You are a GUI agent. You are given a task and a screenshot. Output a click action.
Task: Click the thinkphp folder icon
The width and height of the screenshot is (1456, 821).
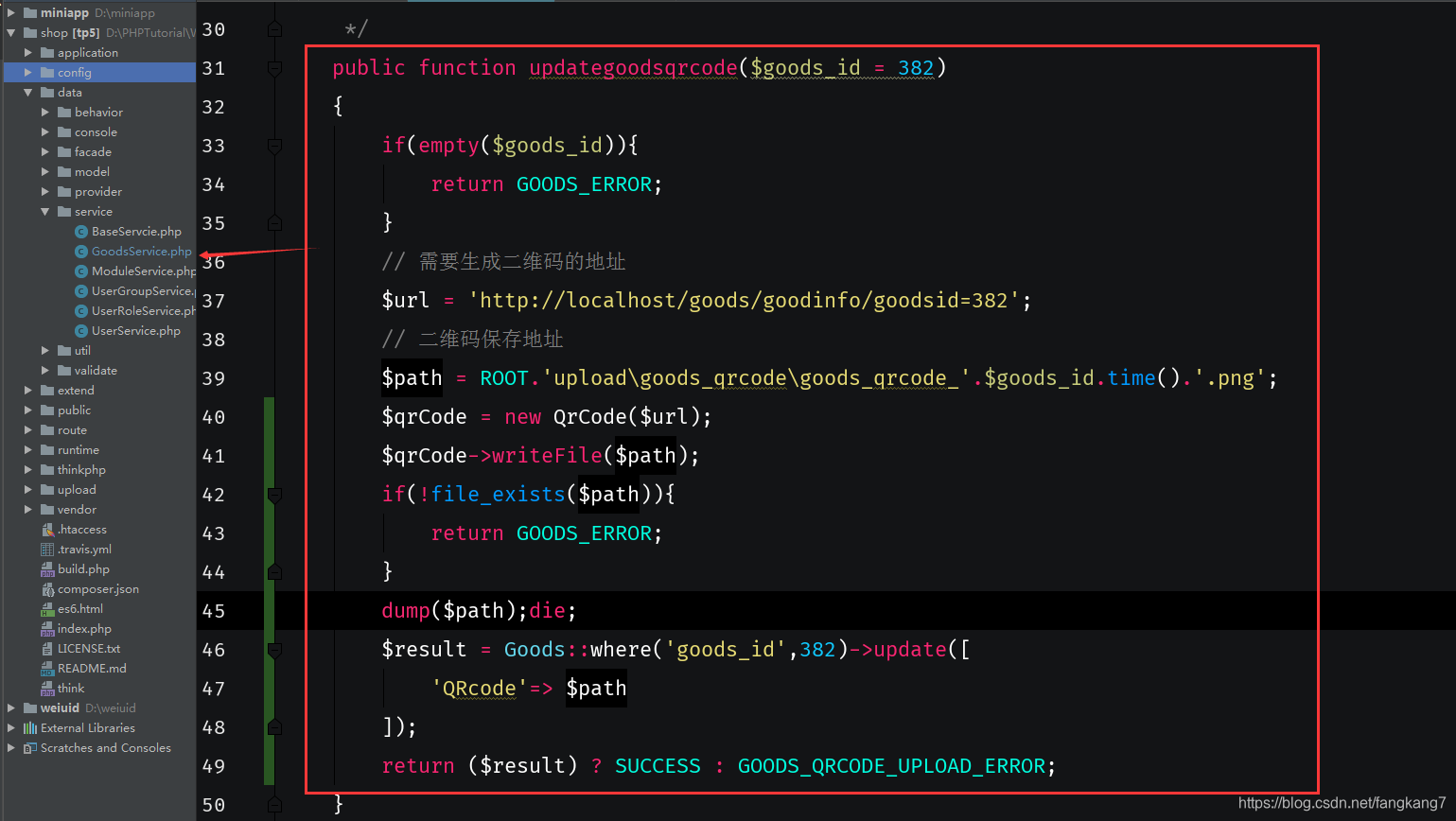tap(47, 470)
